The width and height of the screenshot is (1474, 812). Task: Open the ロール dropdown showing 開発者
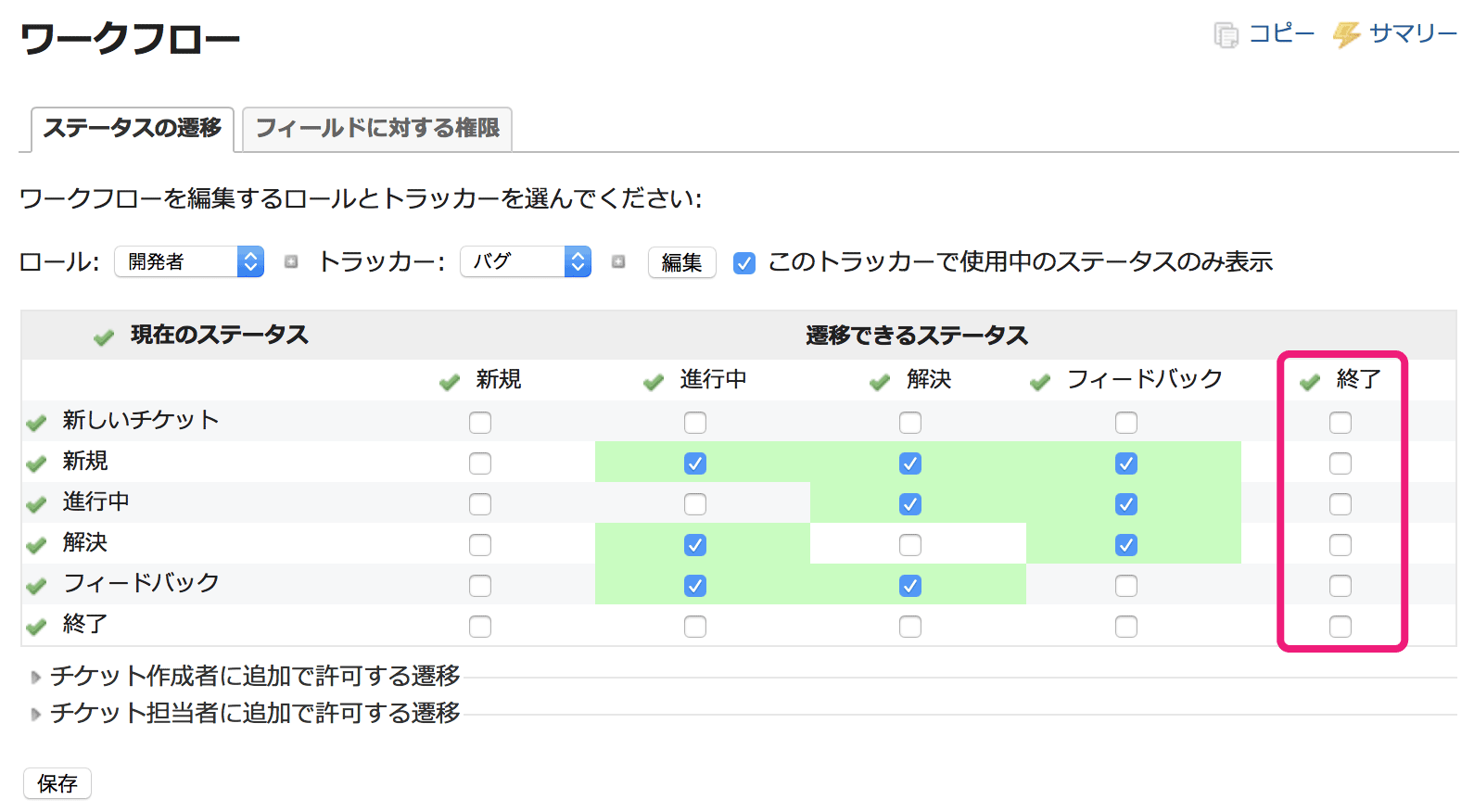pos(189,261)
